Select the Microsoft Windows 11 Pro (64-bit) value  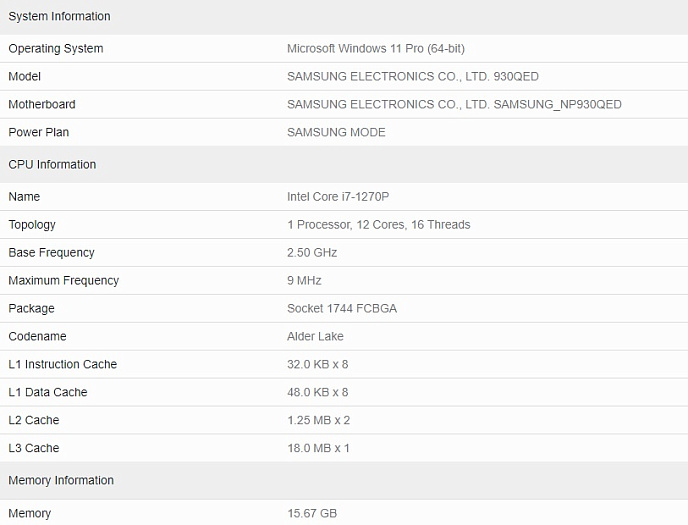point(376,48)
